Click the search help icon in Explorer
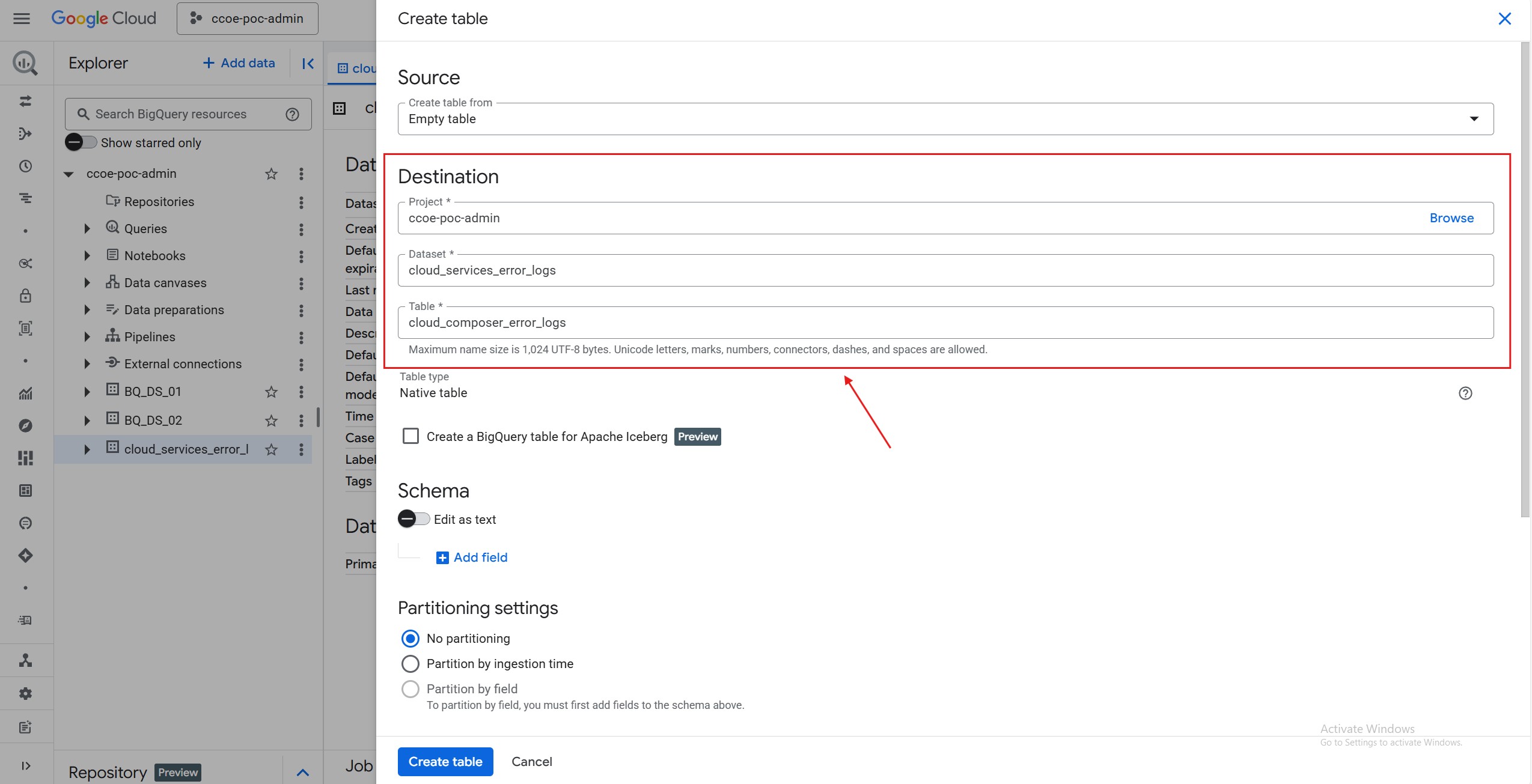1532x784 pixels. 292,114
